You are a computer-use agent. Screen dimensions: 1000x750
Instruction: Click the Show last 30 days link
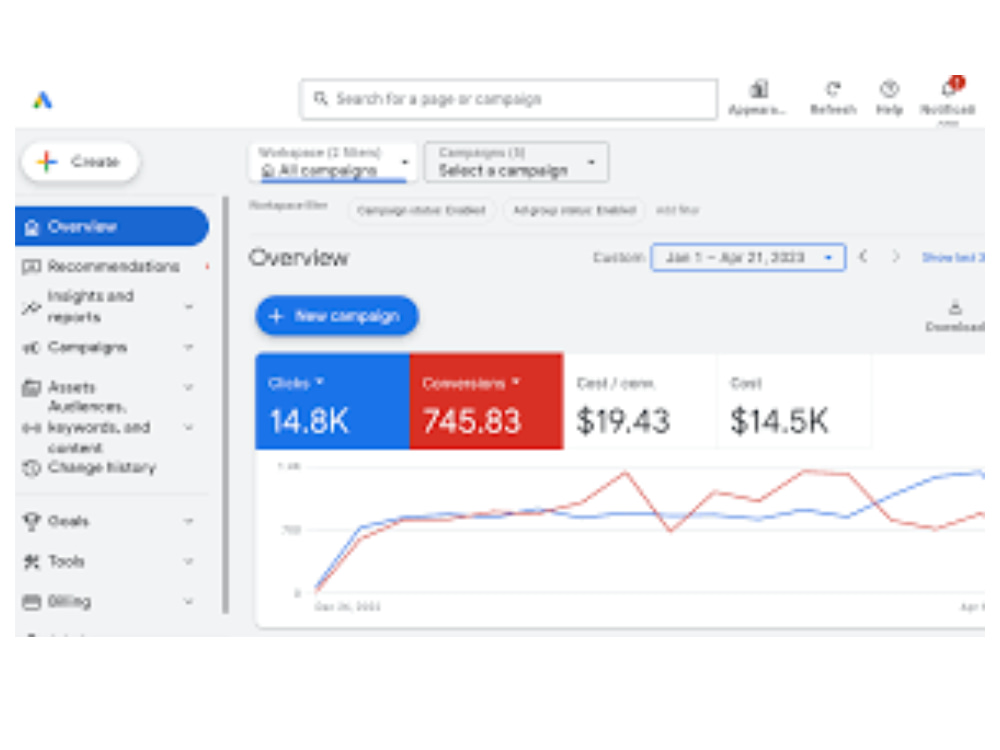[x=953, y=258]
